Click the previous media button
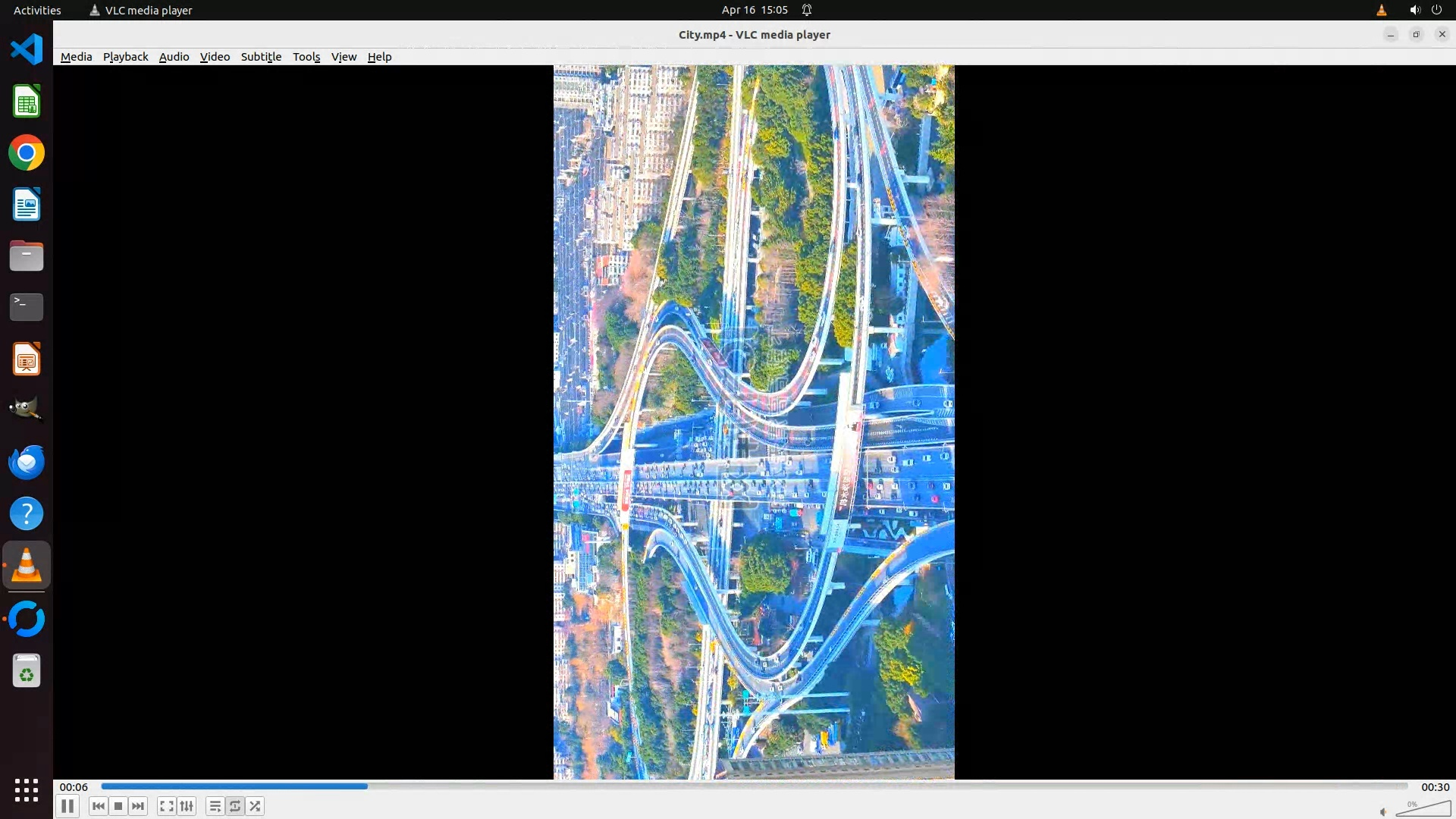This screenshot has width=1456, height=819. (x=98, y=806)
